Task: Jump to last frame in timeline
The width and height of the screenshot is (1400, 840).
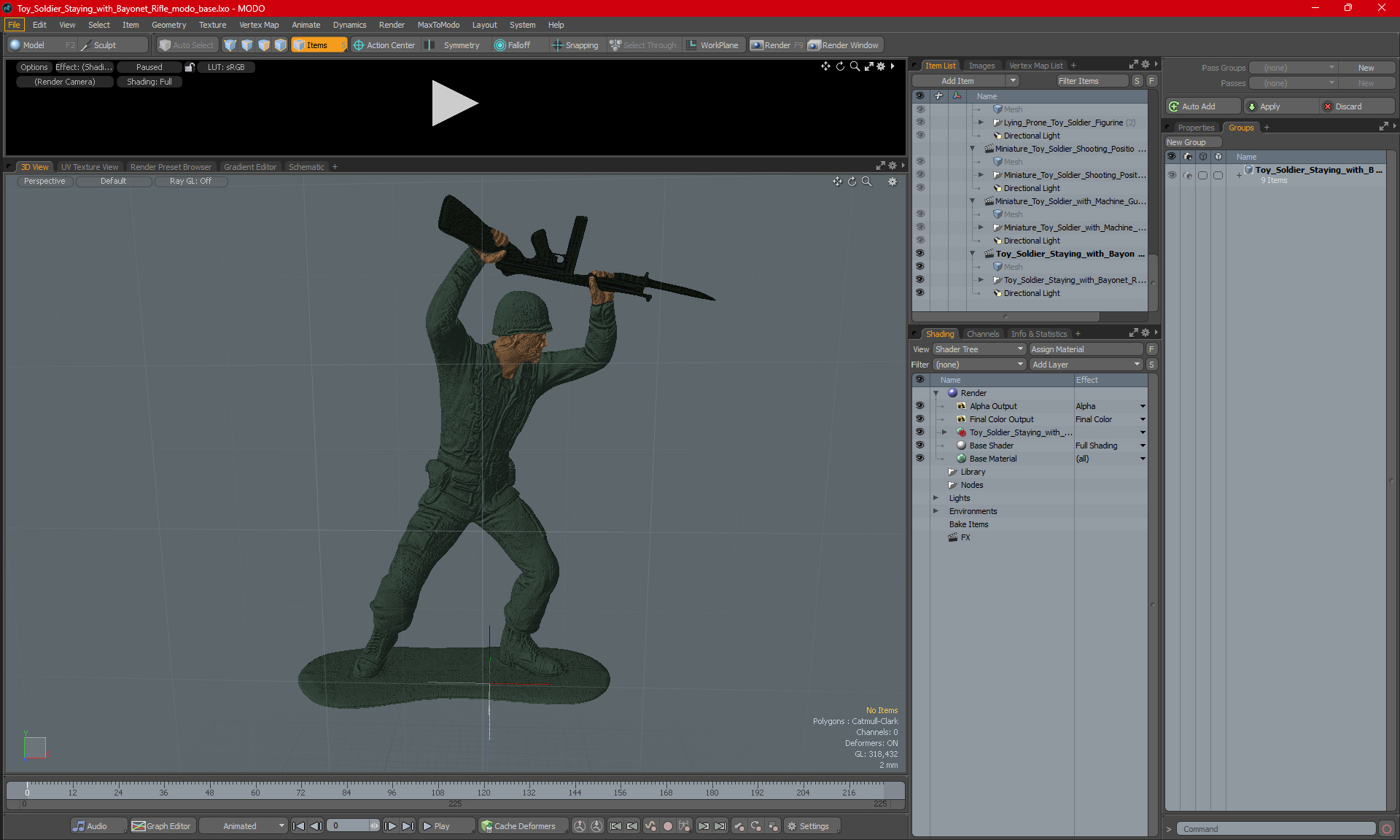Action: [x=408, y=826]
